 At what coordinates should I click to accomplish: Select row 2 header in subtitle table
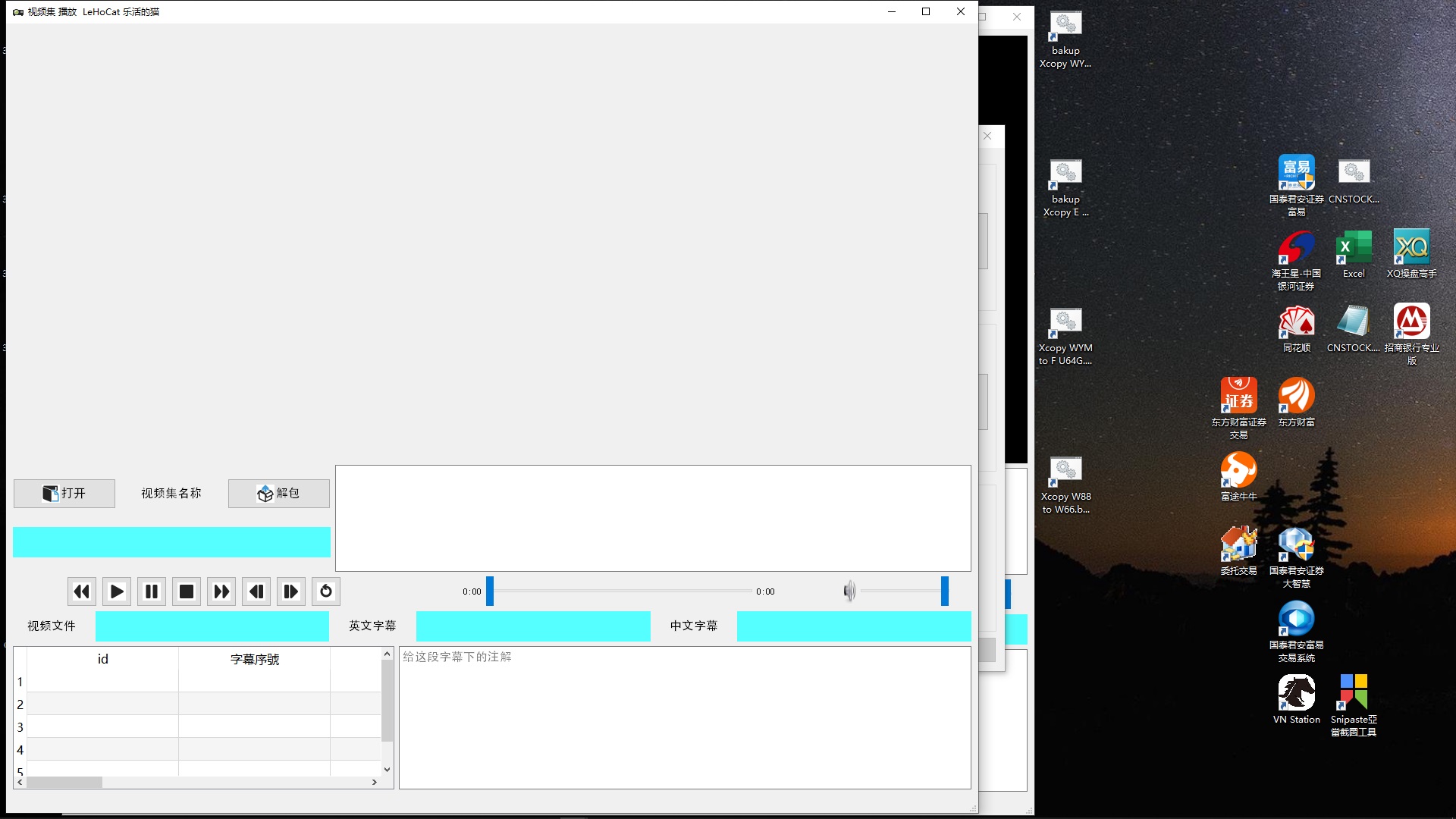(x=20, y=704)
